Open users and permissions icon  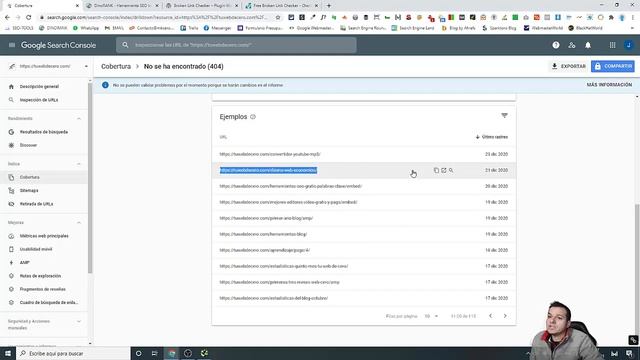point(572,45)
